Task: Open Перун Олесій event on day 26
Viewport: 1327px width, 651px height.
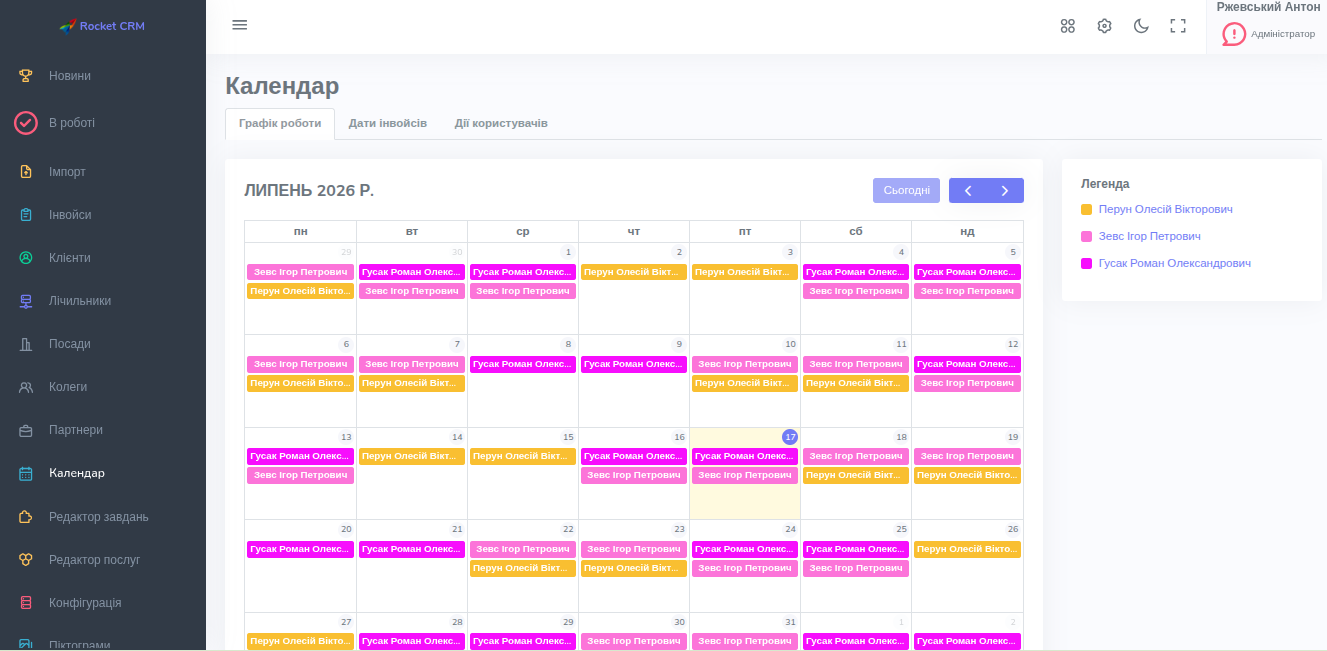Action: click(967, 549)
